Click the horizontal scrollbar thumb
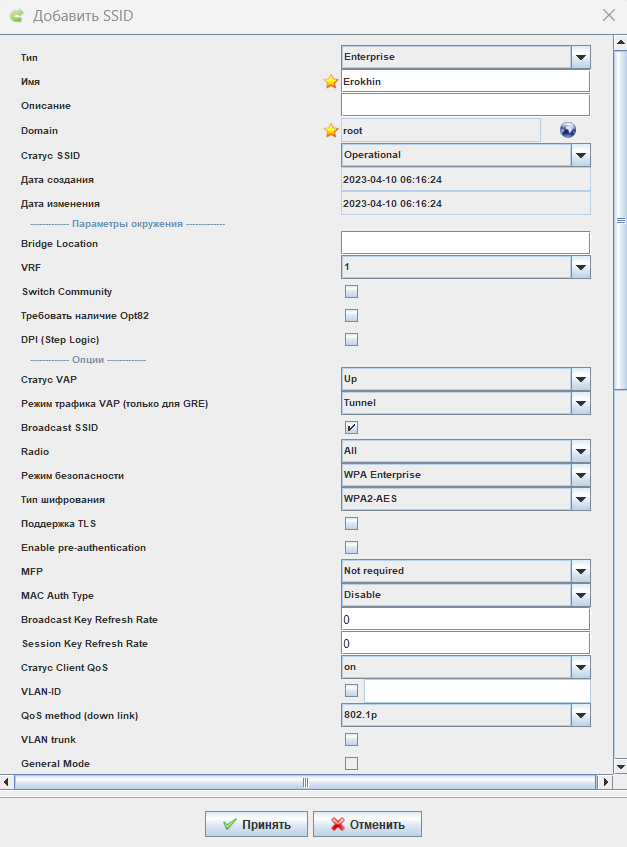The image size is (627, 847). pos(305,782)
